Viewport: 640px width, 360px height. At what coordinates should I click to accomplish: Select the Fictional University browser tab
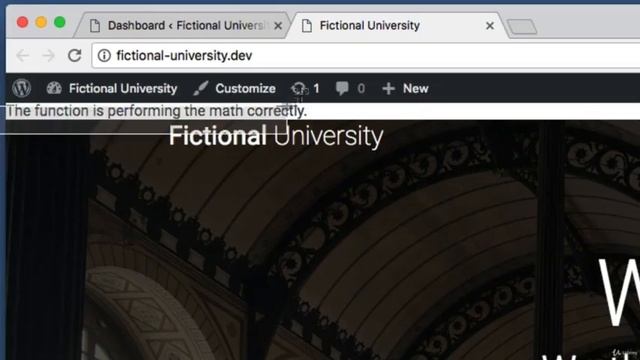398,25
